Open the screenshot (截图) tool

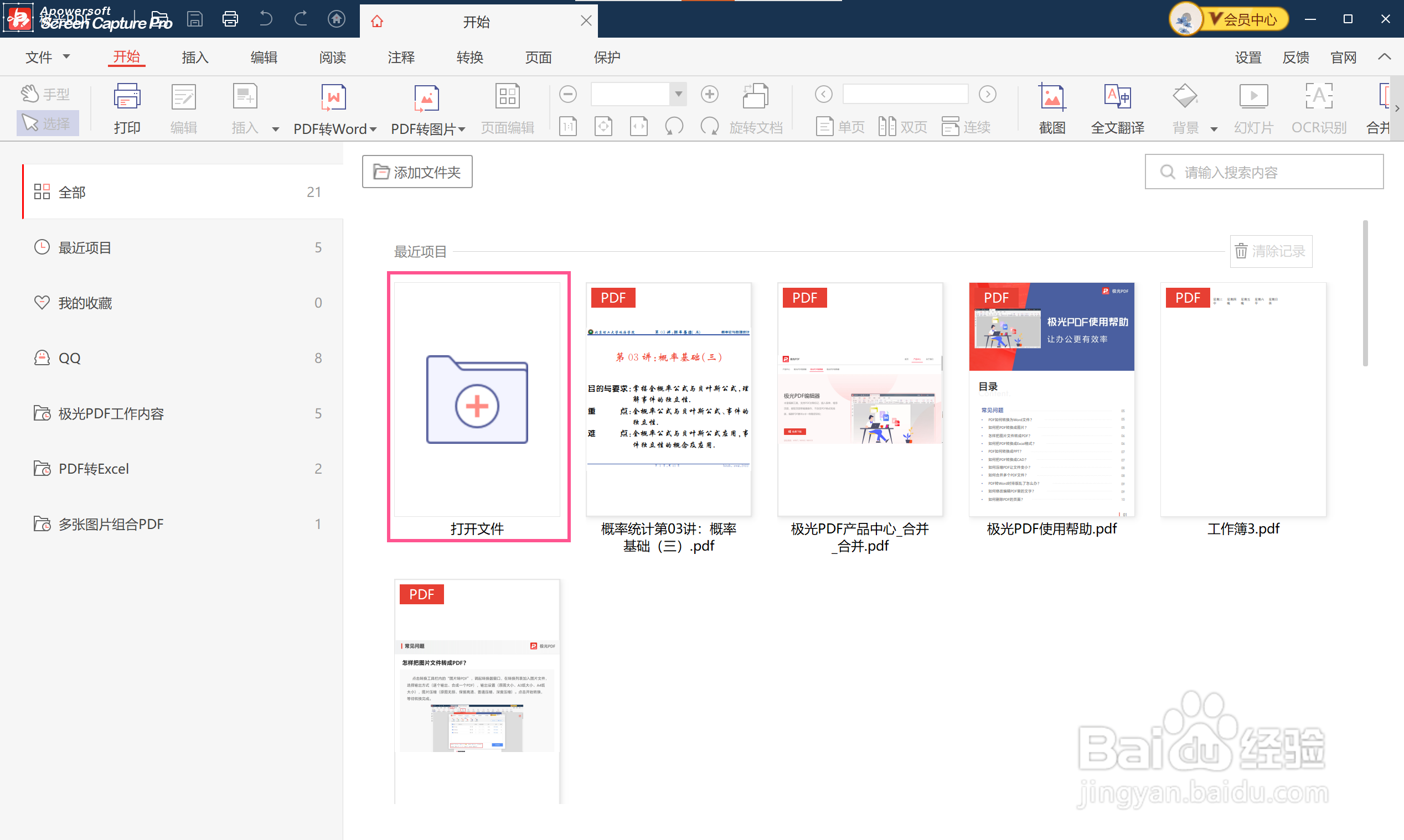coord(1051,97)
